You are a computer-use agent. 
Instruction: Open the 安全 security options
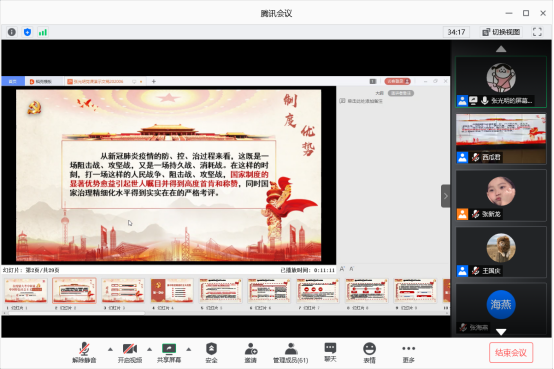point(211,352)
